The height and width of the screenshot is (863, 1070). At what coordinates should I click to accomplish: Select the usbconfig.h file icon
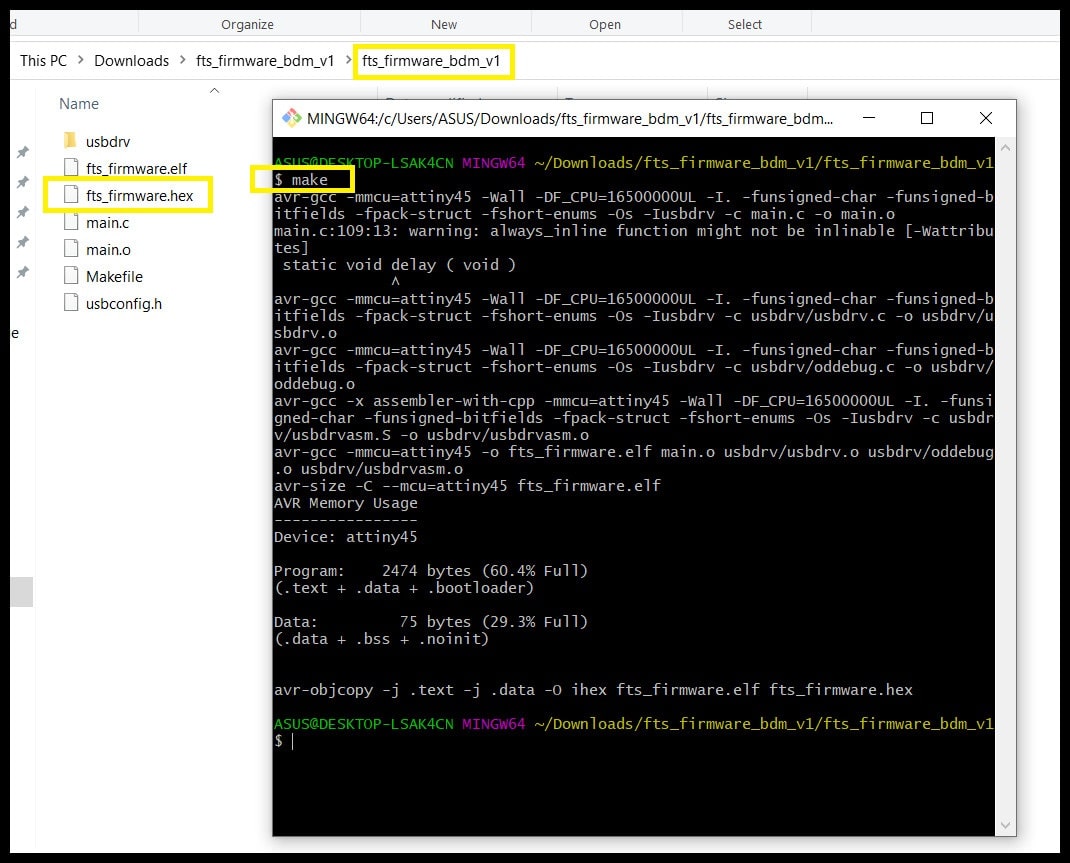71,303
